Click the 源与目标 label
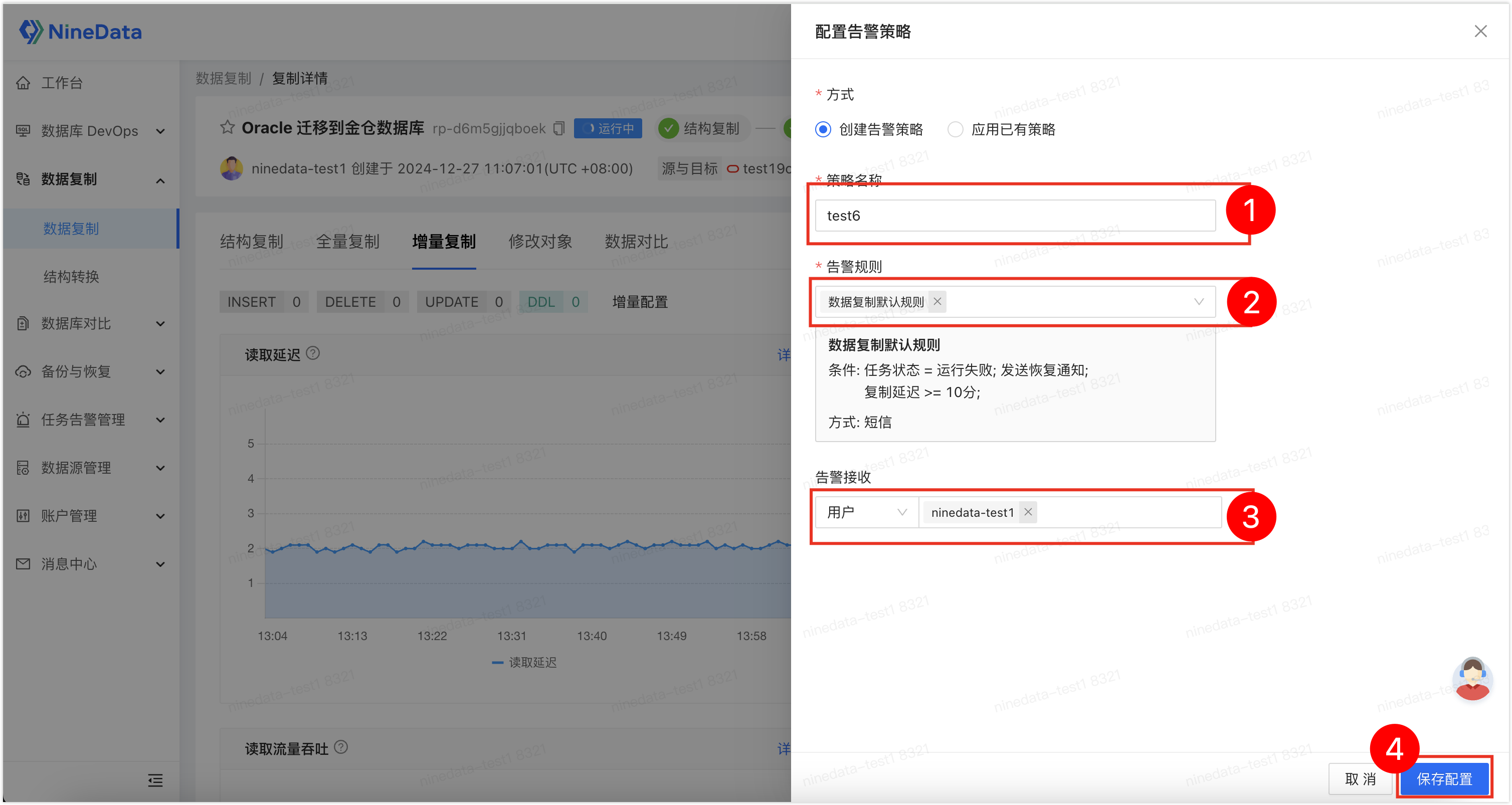Viewport: 1512px width, 805px height. [689, 168]
